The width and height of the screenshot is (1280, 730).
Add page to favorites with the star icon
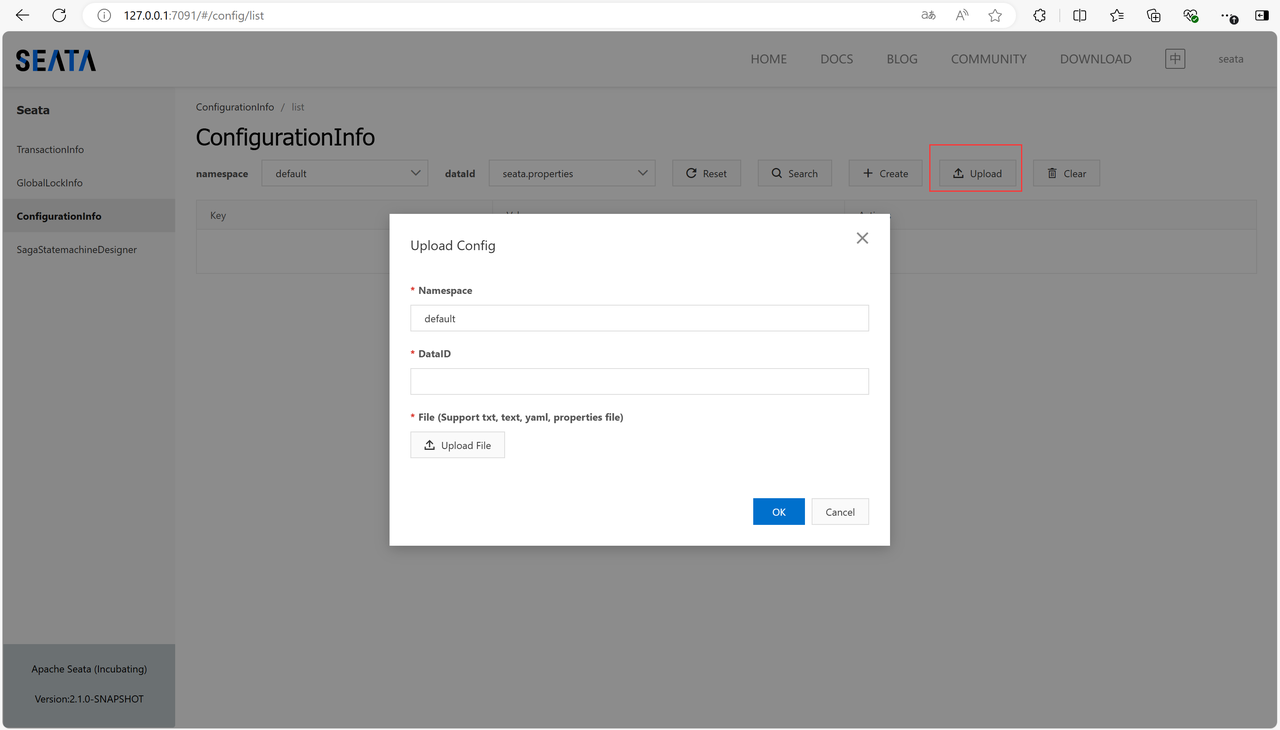click(995, 15)
